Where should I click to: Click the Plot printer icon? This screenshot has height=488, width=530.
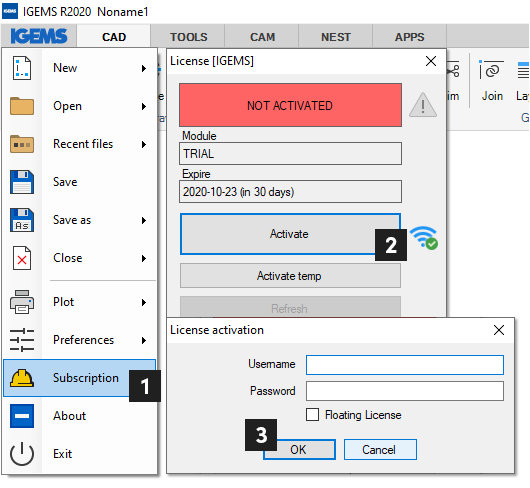click(22, 302)
